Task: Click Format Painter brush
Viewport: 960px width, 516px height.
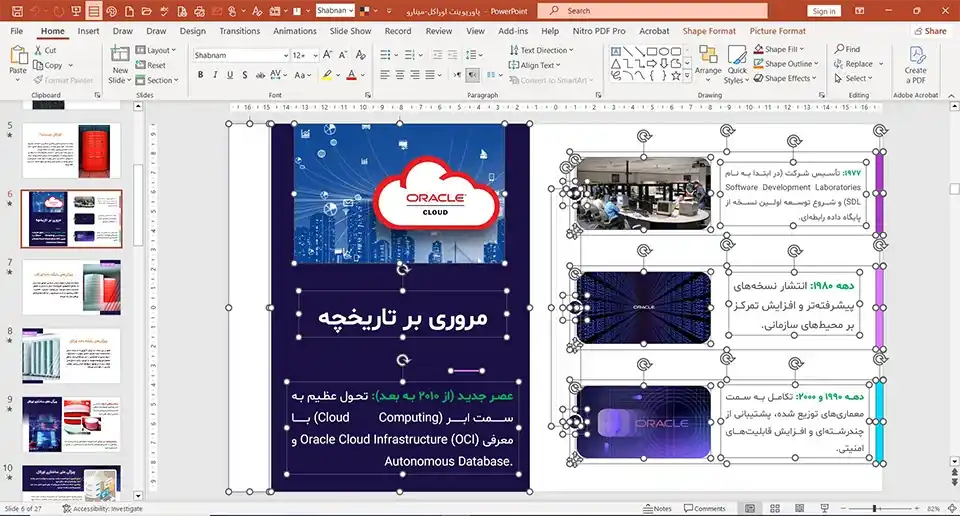Action: click(39, 80)
